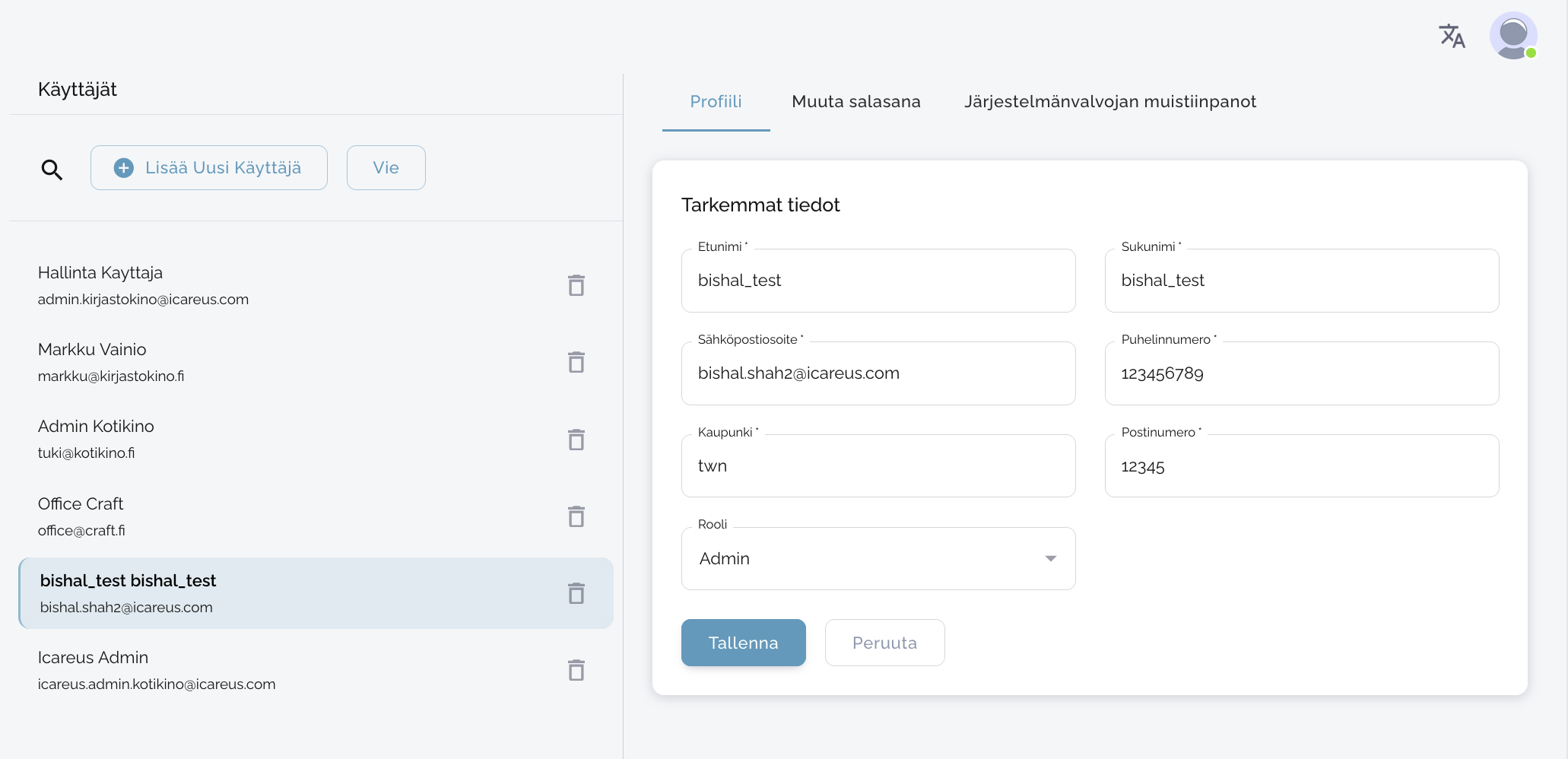Click the search magnifier icon
The width and height of the screenshot is (1568, 759).
(52, 169)
